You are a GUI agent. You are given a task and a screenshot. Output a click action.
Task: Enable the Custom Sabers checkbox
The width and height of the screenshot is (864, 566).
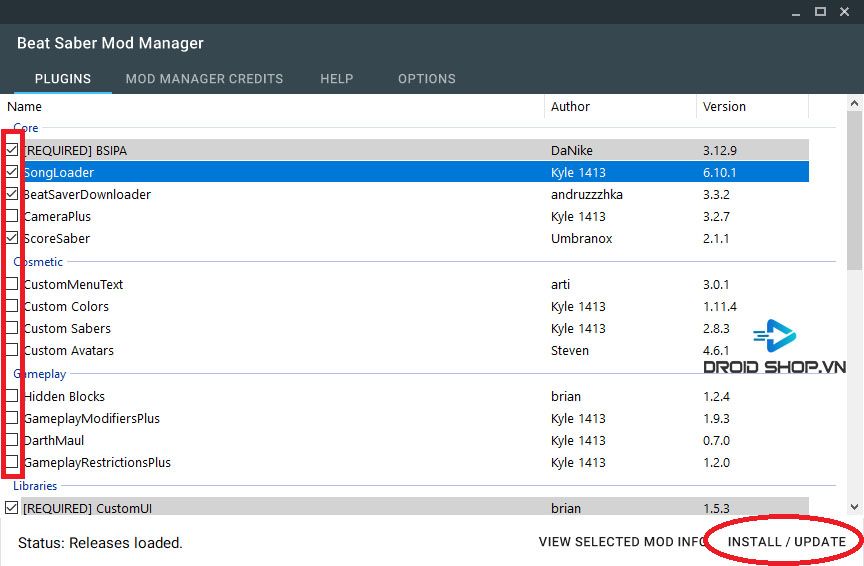tap(12, 328)
